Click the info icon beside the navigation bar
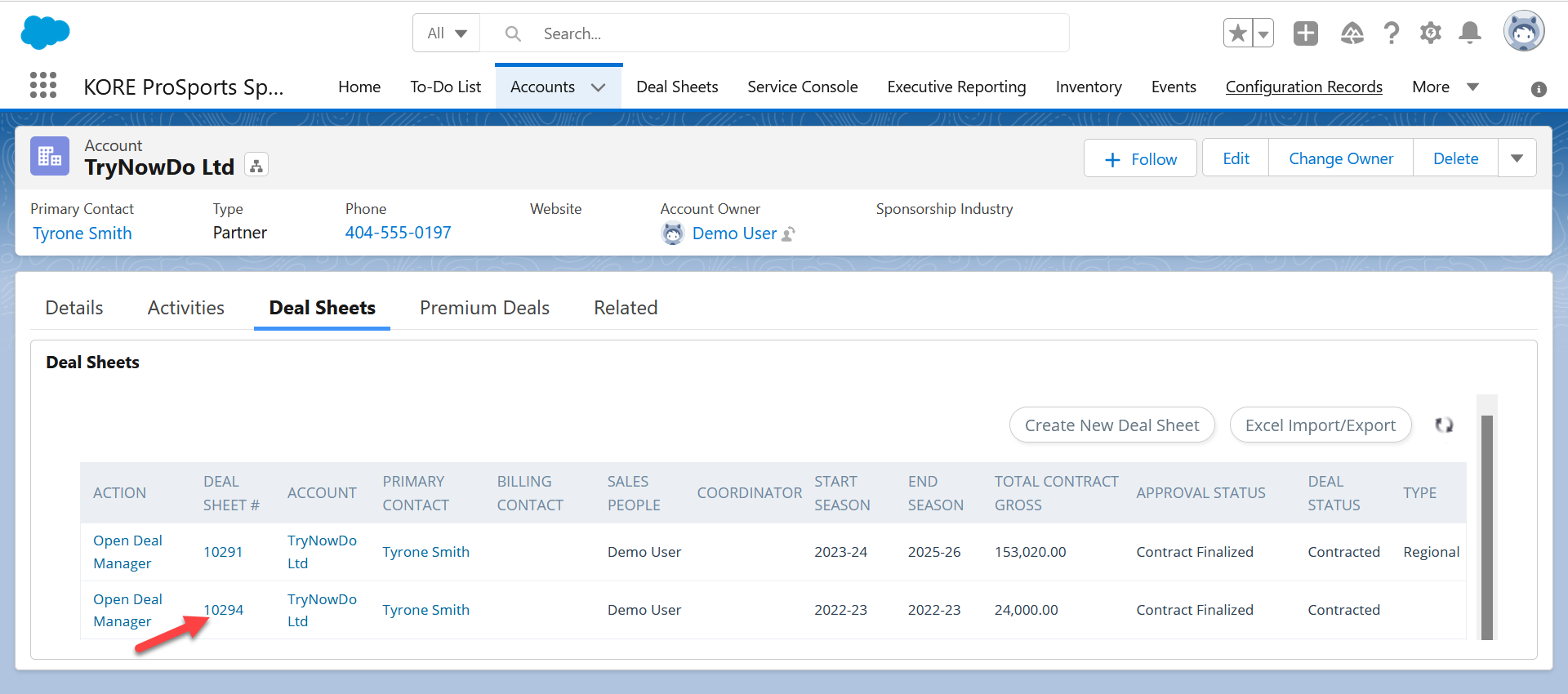1568x694 pixels. [x=1539, y=89]
